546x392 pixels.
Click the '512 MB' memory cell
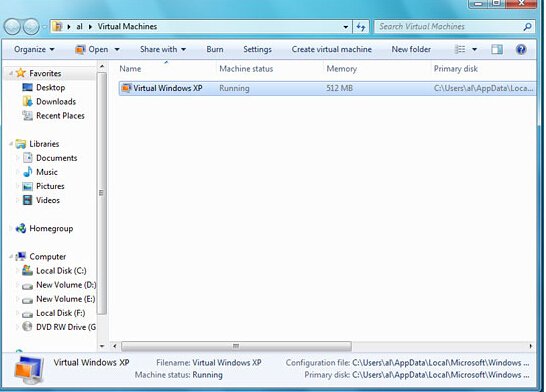point(340,88)
